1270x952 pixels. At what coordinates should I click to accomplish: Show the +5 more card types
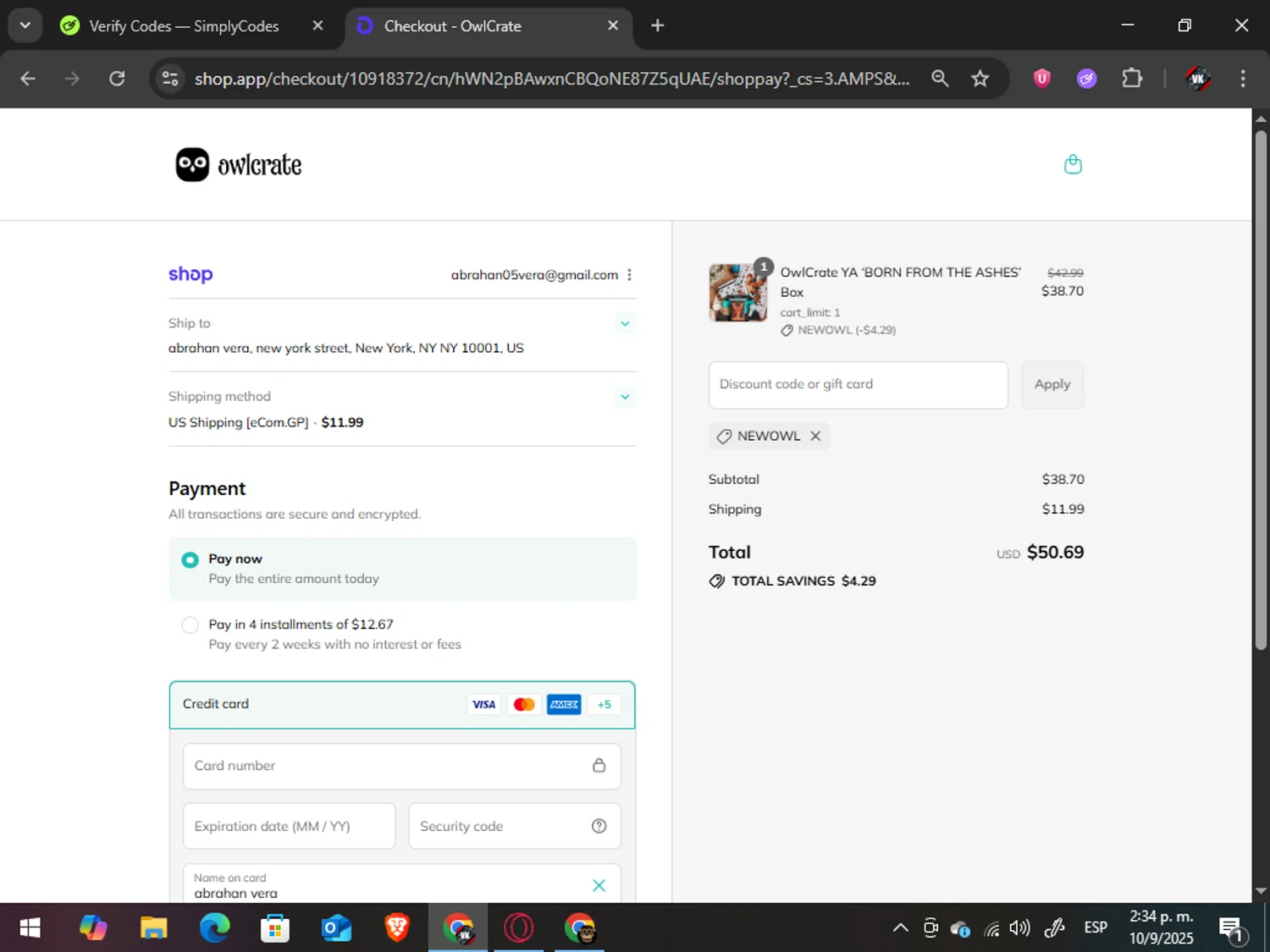click(x=604, y=704)
